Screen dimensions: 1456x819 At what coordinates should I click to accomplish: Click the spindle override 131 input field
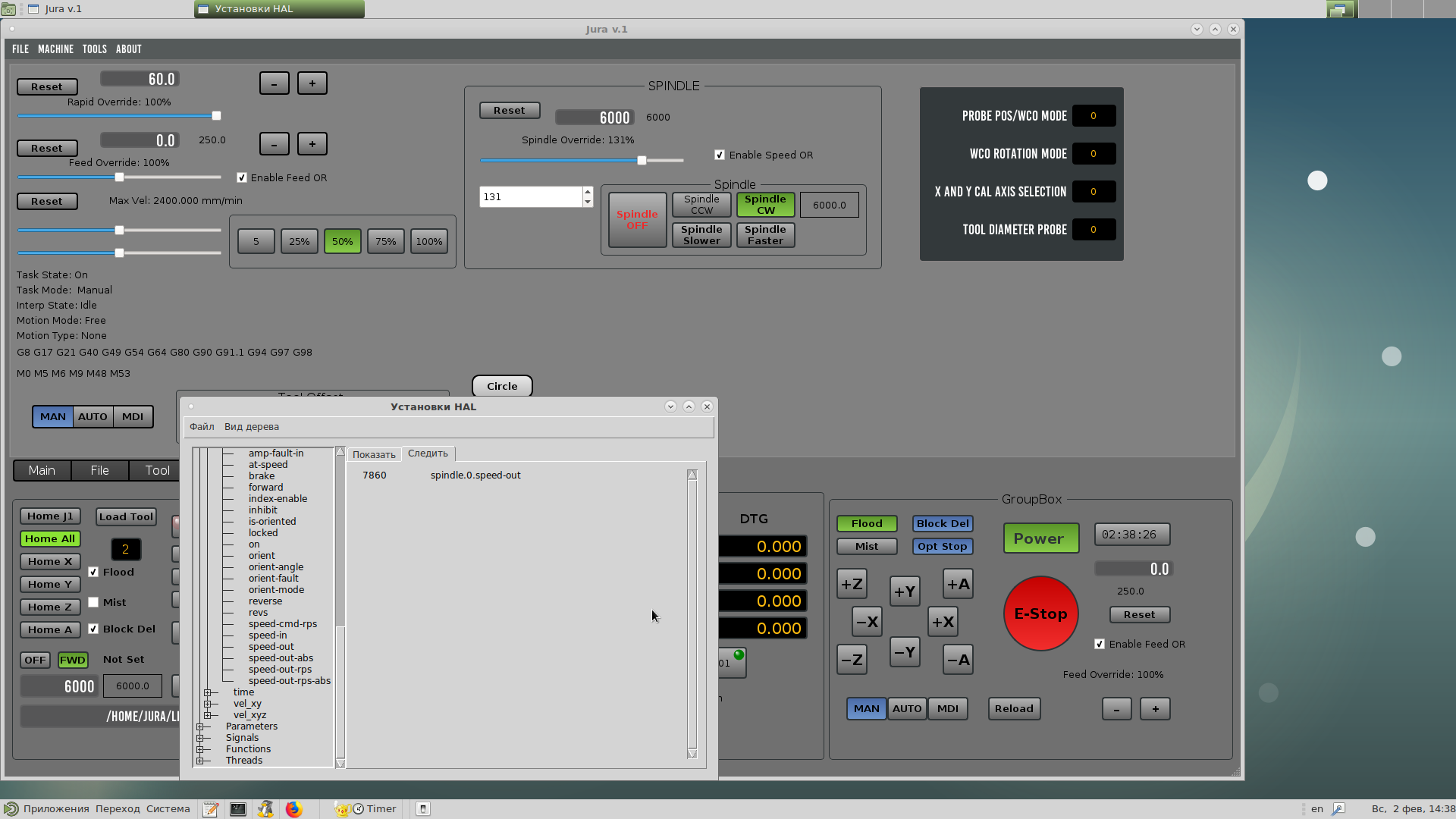point(531,197)
